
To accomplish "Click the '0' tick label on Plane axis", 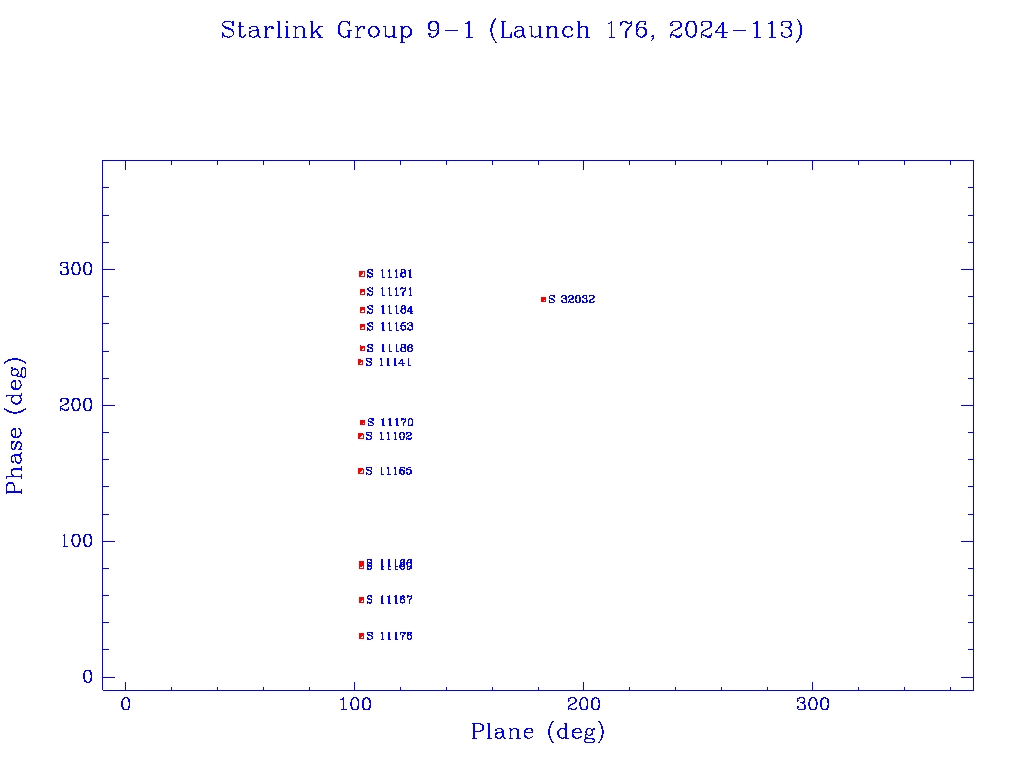I will pos(125,705).
